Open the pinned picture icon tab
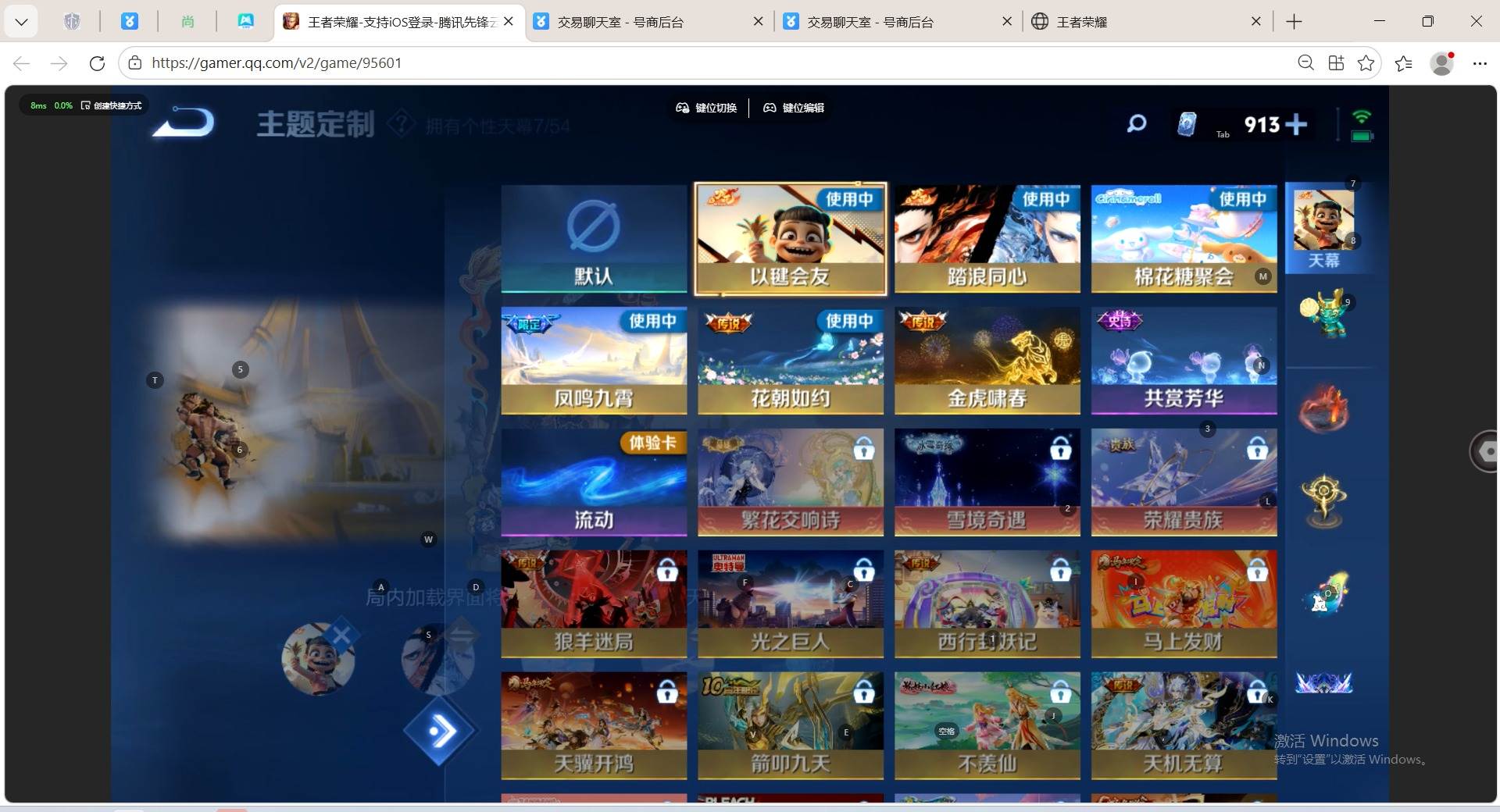The width and height of the screenshot is (1500, 812). coord(245,22)
